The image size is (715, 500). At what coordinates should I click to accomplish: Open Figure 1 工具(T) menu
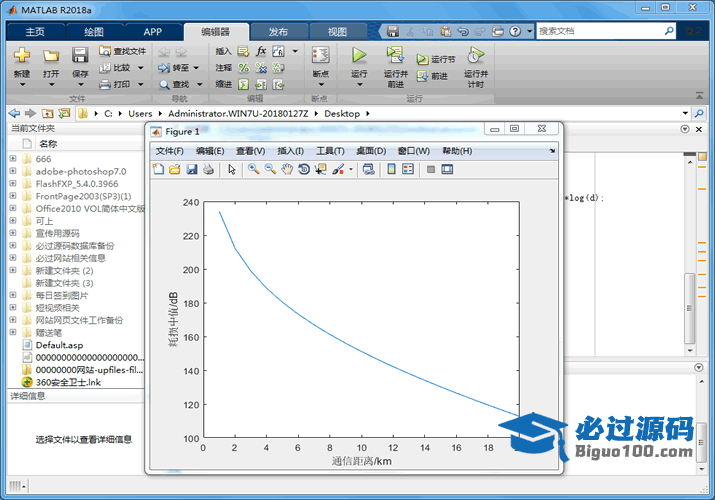pyautogui.click(x=330, y=151)
